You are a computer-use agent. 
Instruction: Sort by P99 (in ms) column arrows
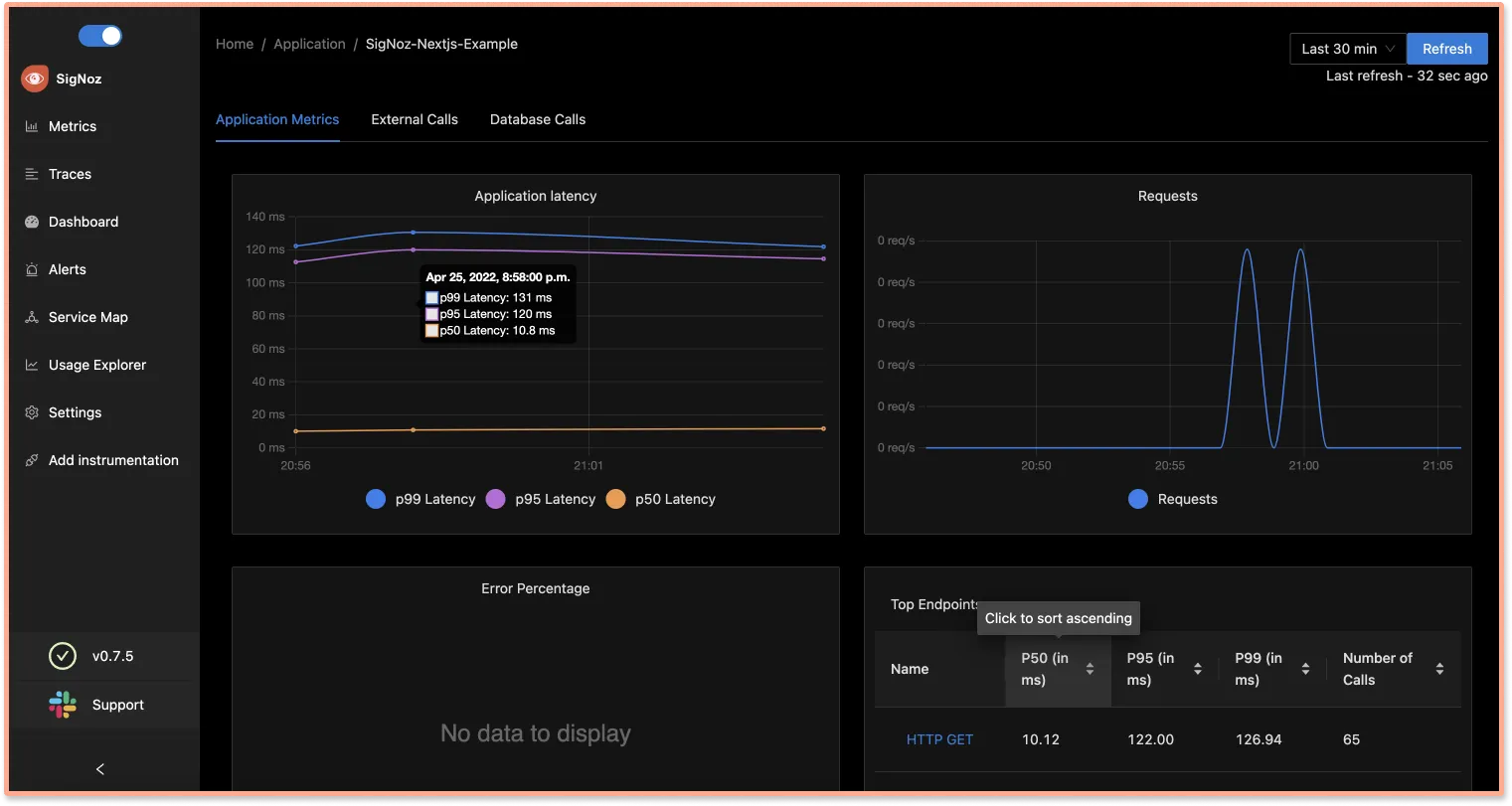(x=1305, y=669)
